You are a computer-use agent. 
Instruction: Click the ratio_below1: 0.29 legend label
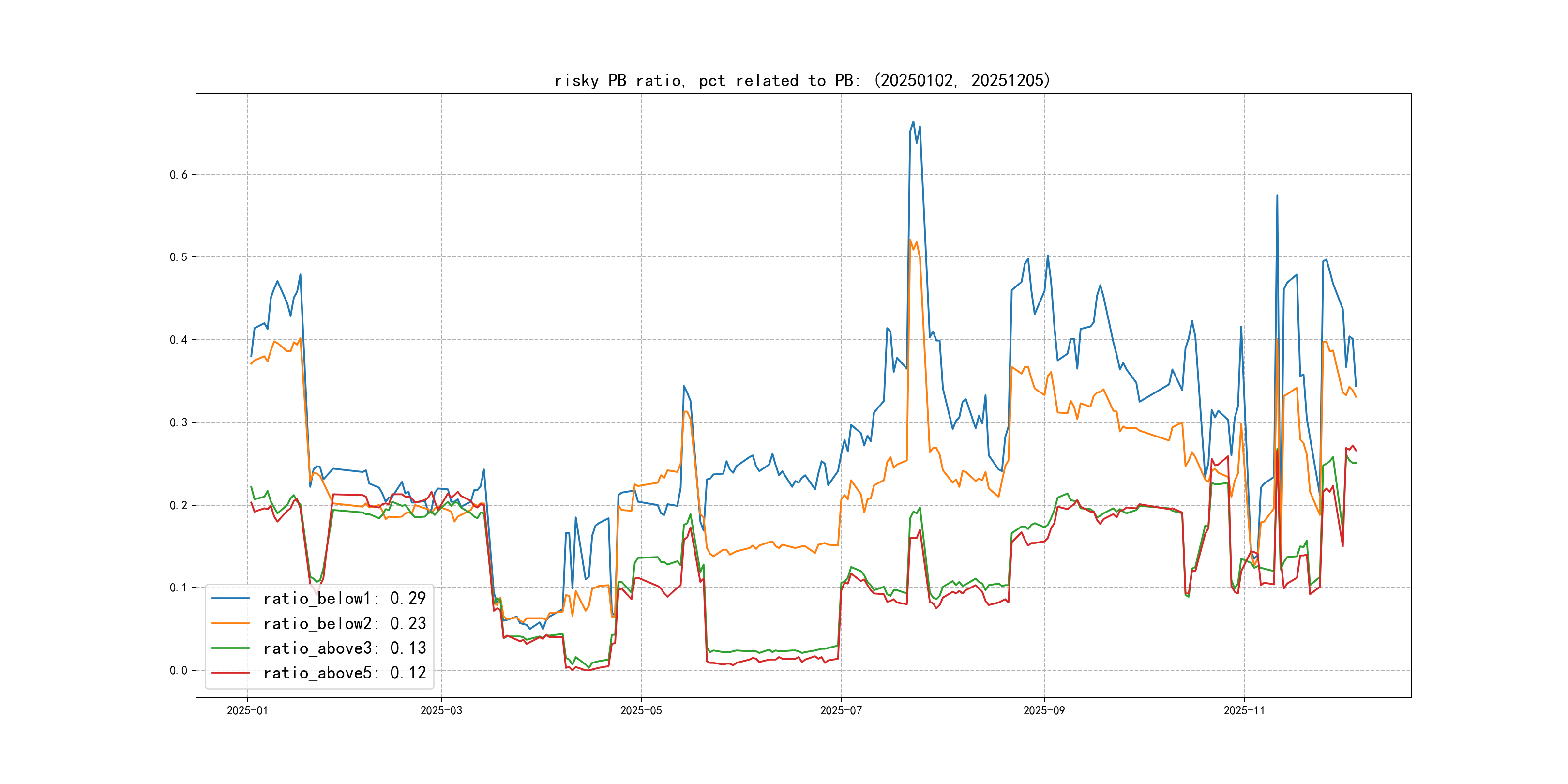[344, 598]
